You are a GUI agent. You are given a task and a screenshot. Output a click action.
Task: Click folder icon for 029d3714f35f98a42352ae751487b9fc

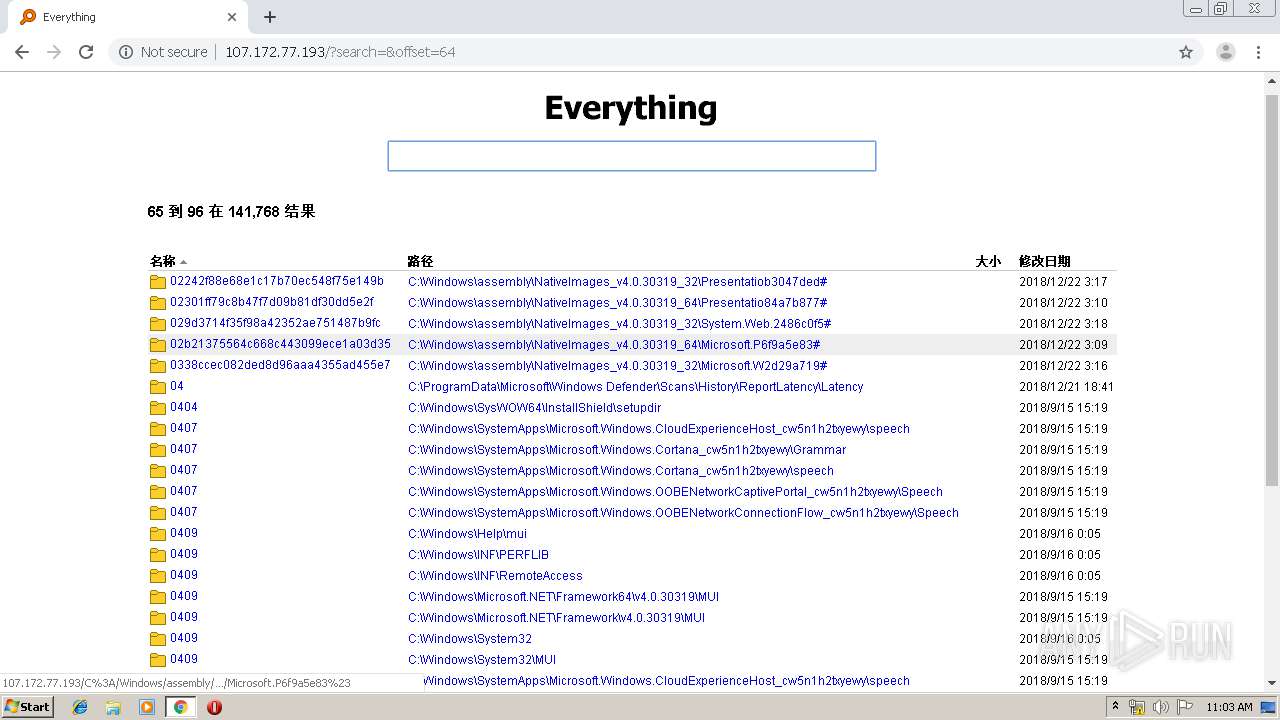158,324
